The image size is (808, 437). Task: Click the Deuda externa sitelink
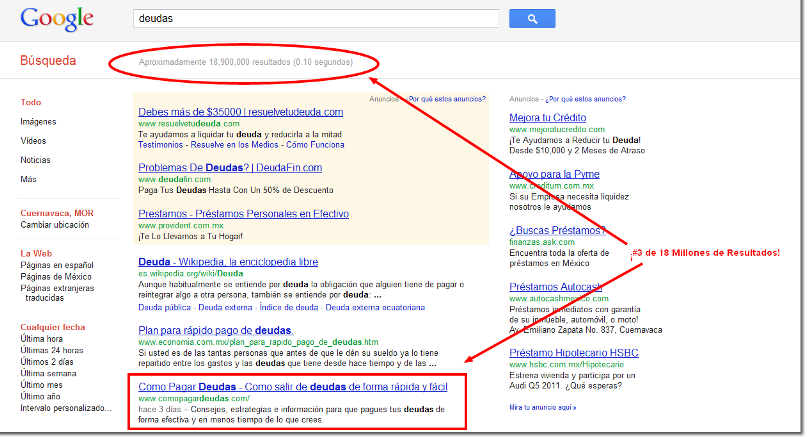(225, 308)
